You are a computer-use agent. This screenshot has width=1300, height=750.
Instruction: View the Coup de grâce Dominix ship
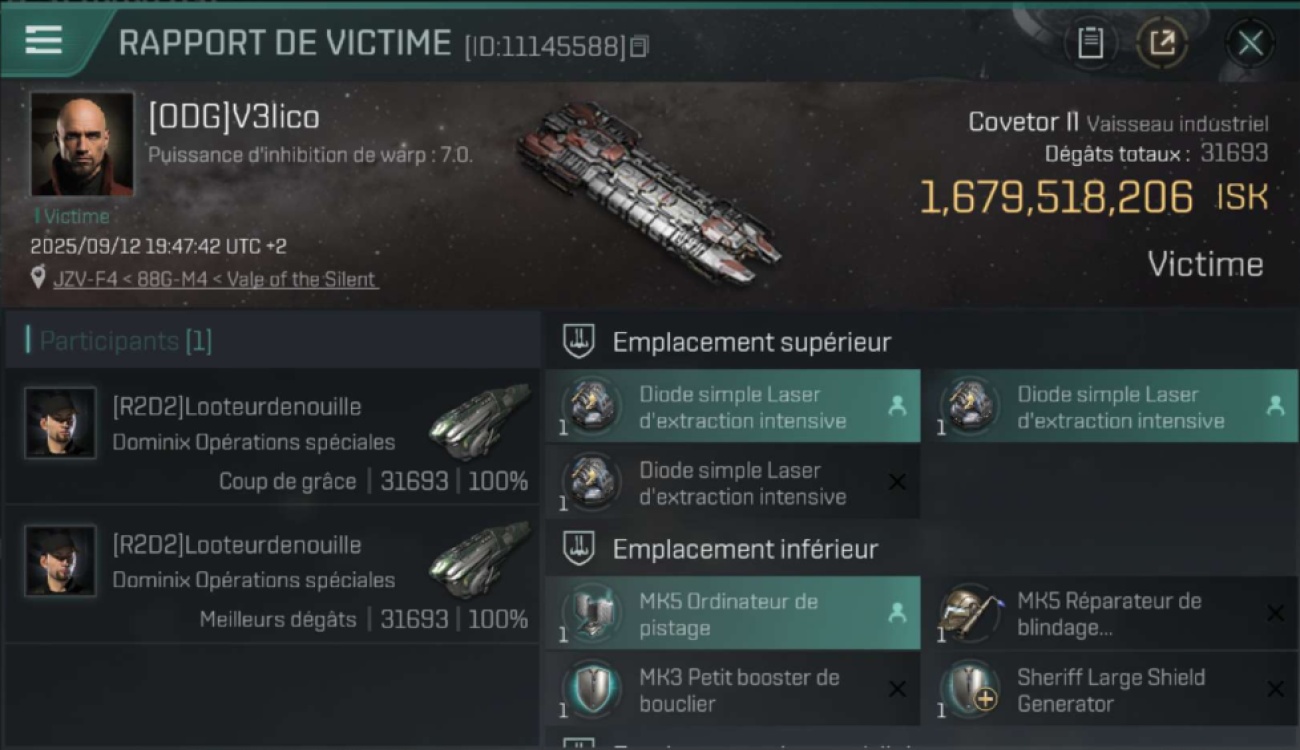[x=479, y=420]
